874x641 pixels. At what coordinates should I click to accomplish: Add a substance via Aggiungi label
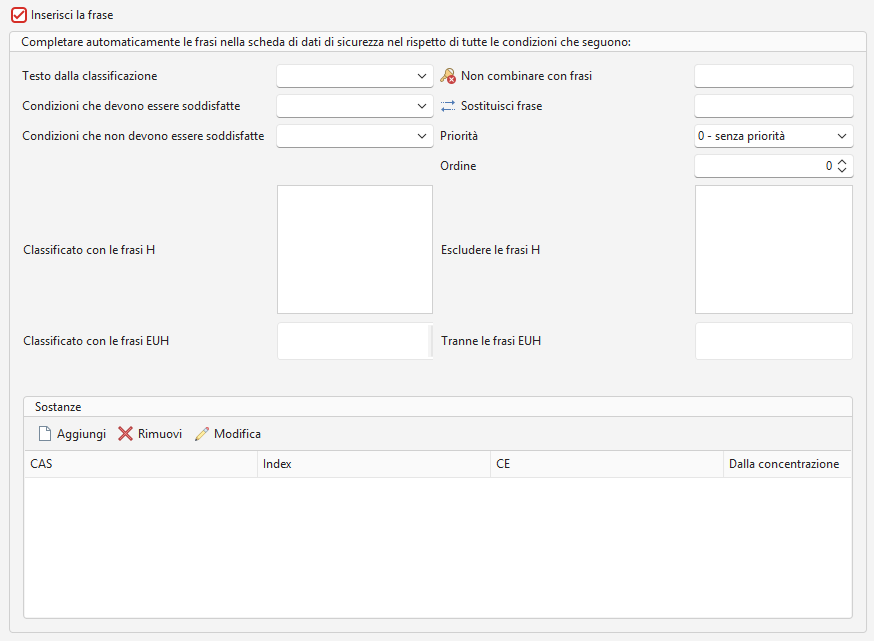[81, 434]
